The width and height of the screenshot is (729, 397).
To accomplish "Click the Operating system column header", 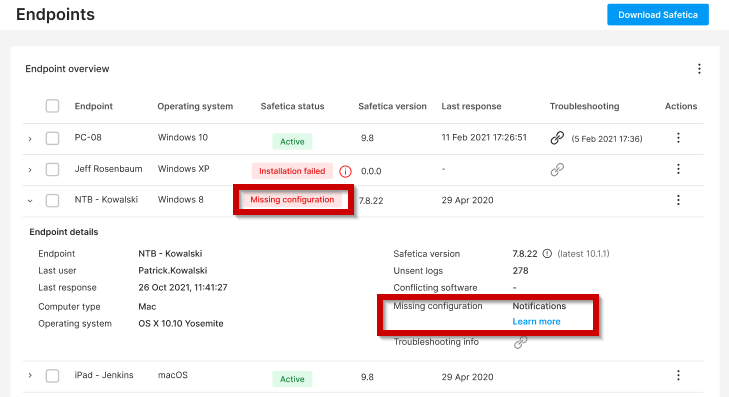I will click(x=195, y=106).
